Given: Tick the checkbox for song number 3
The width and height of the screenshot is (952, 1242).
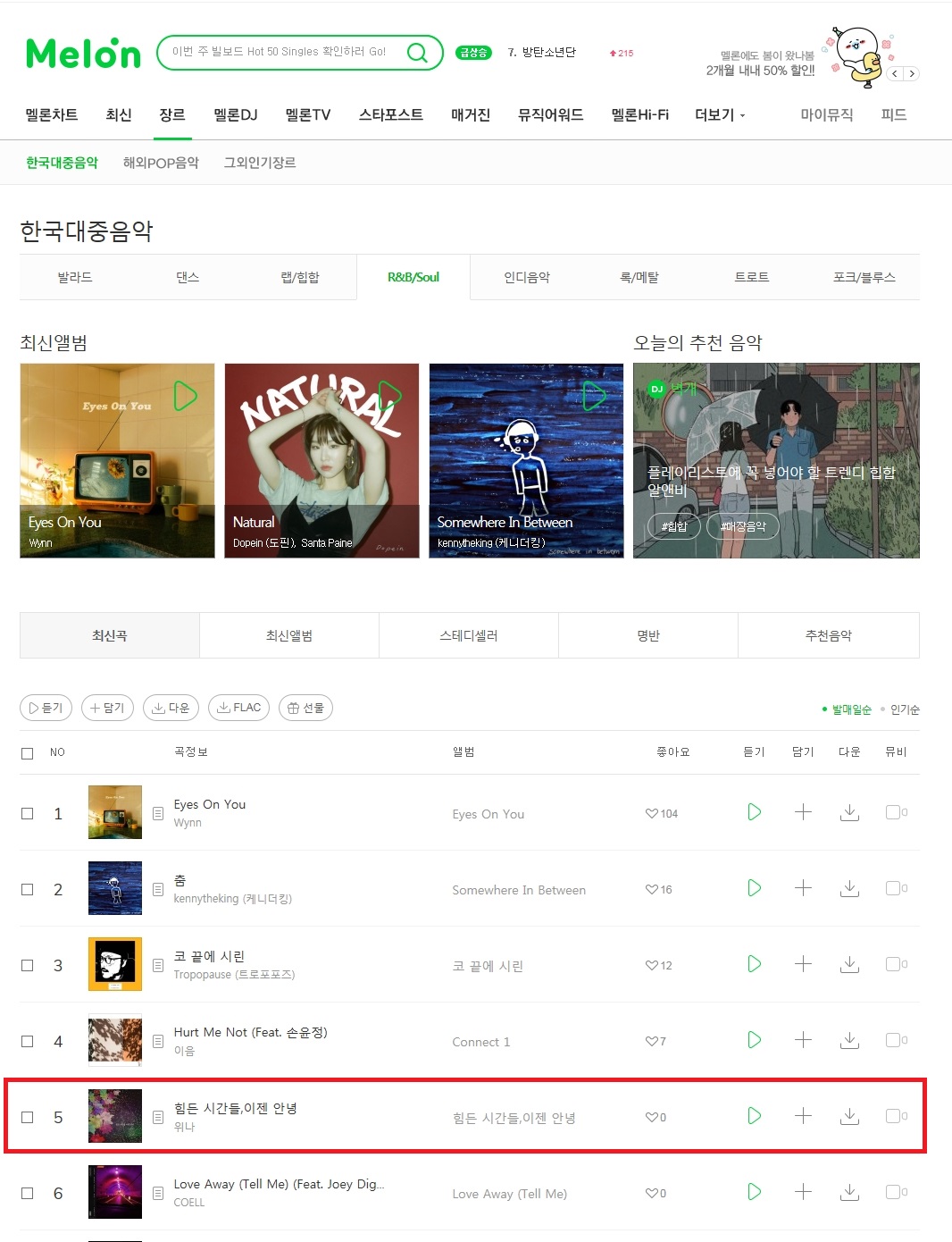Looking at the screenshot, I should [x=28, y=965].
